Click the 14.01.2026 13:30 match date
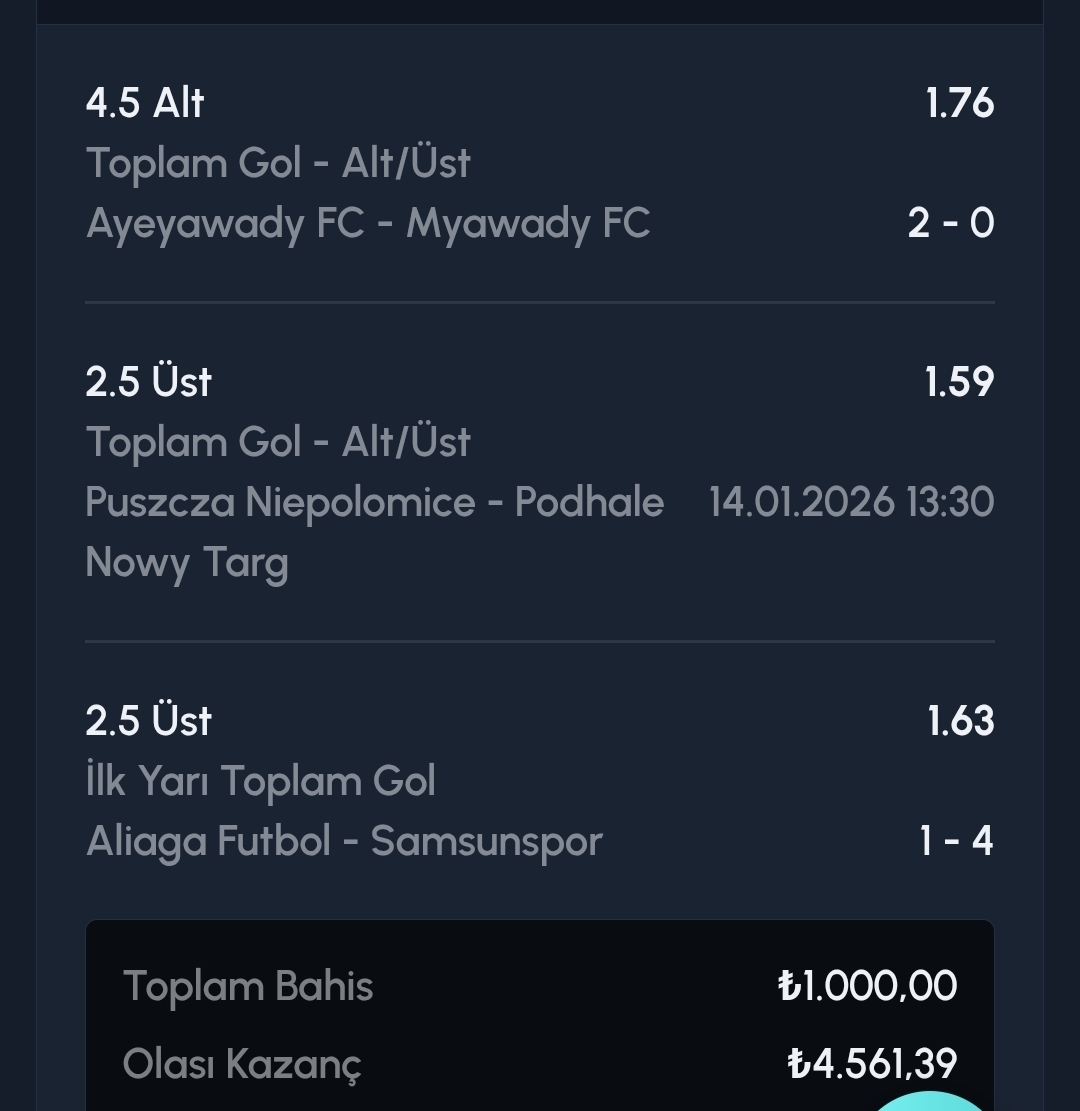 (x=851, y=502)
